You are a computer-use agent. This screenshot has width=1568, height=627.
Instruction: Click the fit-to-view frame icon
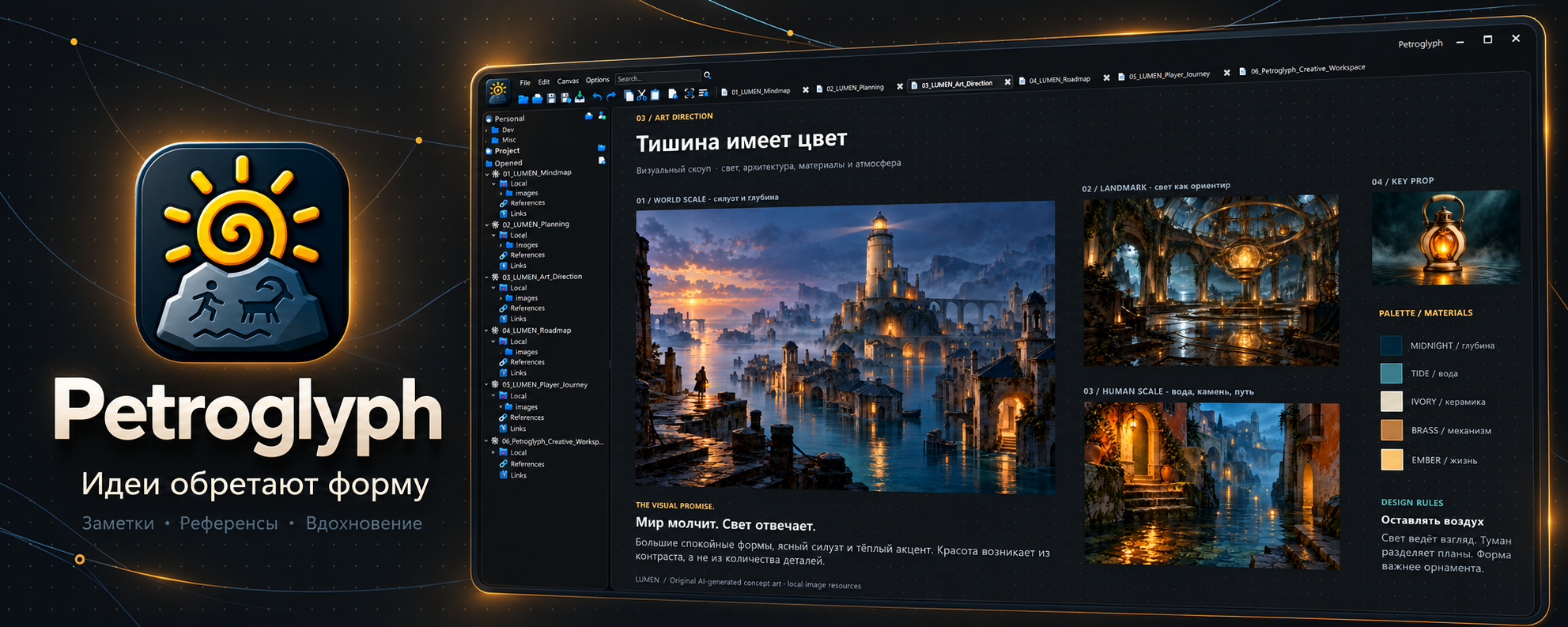tap(690, 93)
